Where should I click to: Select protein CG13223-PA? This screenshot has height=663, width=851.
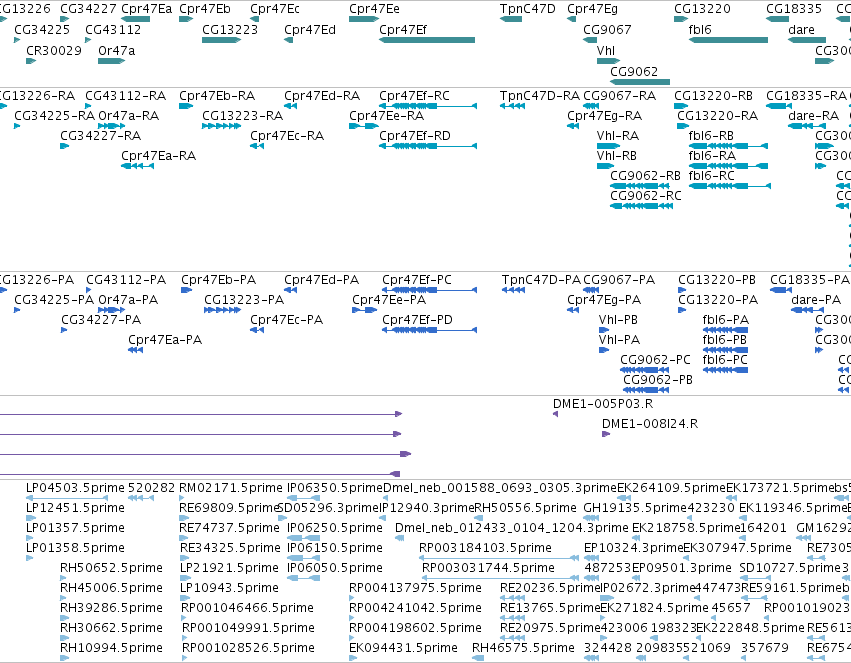[x=223, y=310]
